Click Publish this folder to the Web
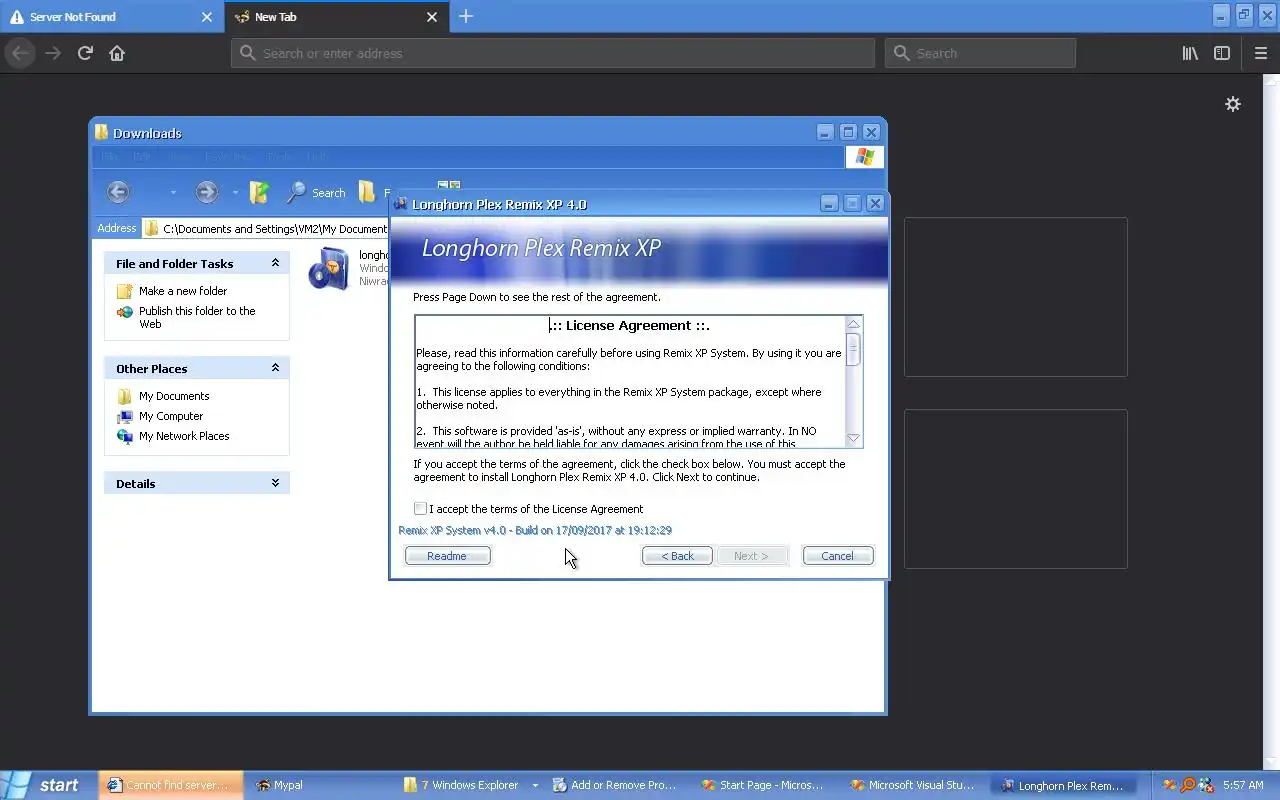This screenshot has width=1280, height=800. click(x=197, y=317)
